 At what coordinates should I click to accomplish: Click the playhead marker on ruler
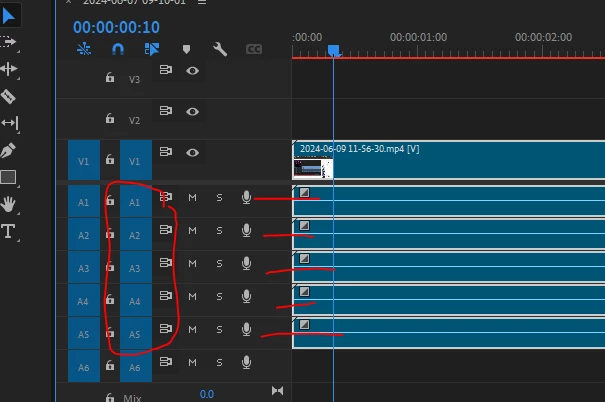[334, 51]
